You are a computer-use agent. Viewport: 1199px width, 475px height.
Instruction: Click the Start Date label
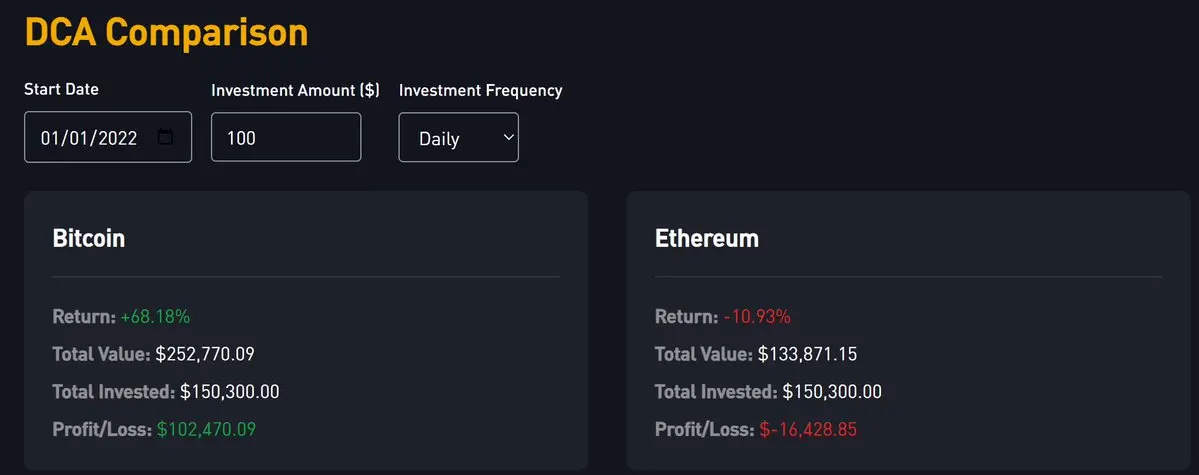point(61,89)
